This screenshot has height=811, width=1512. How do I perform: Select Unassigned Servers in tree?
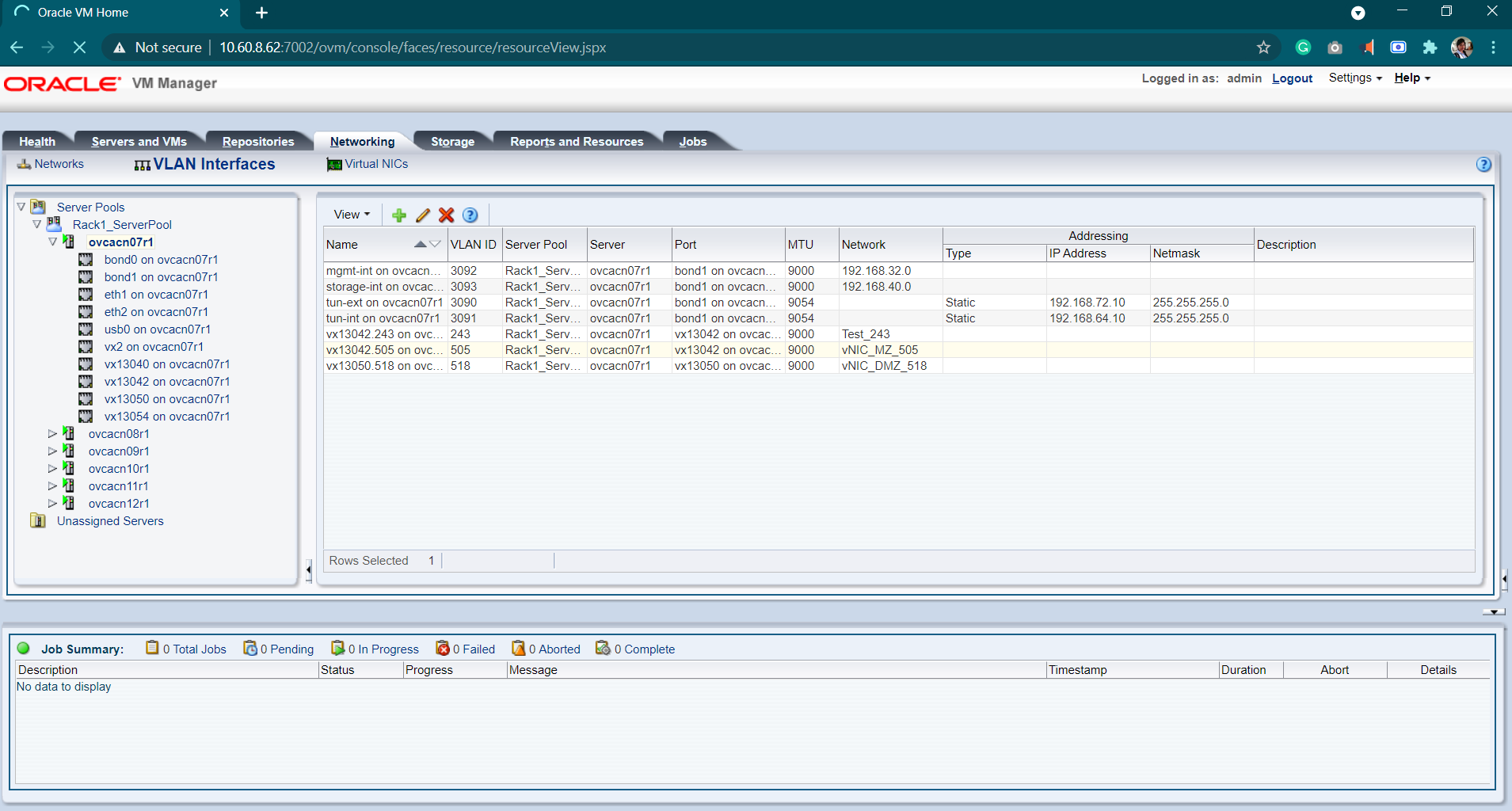tap(110, 520)
